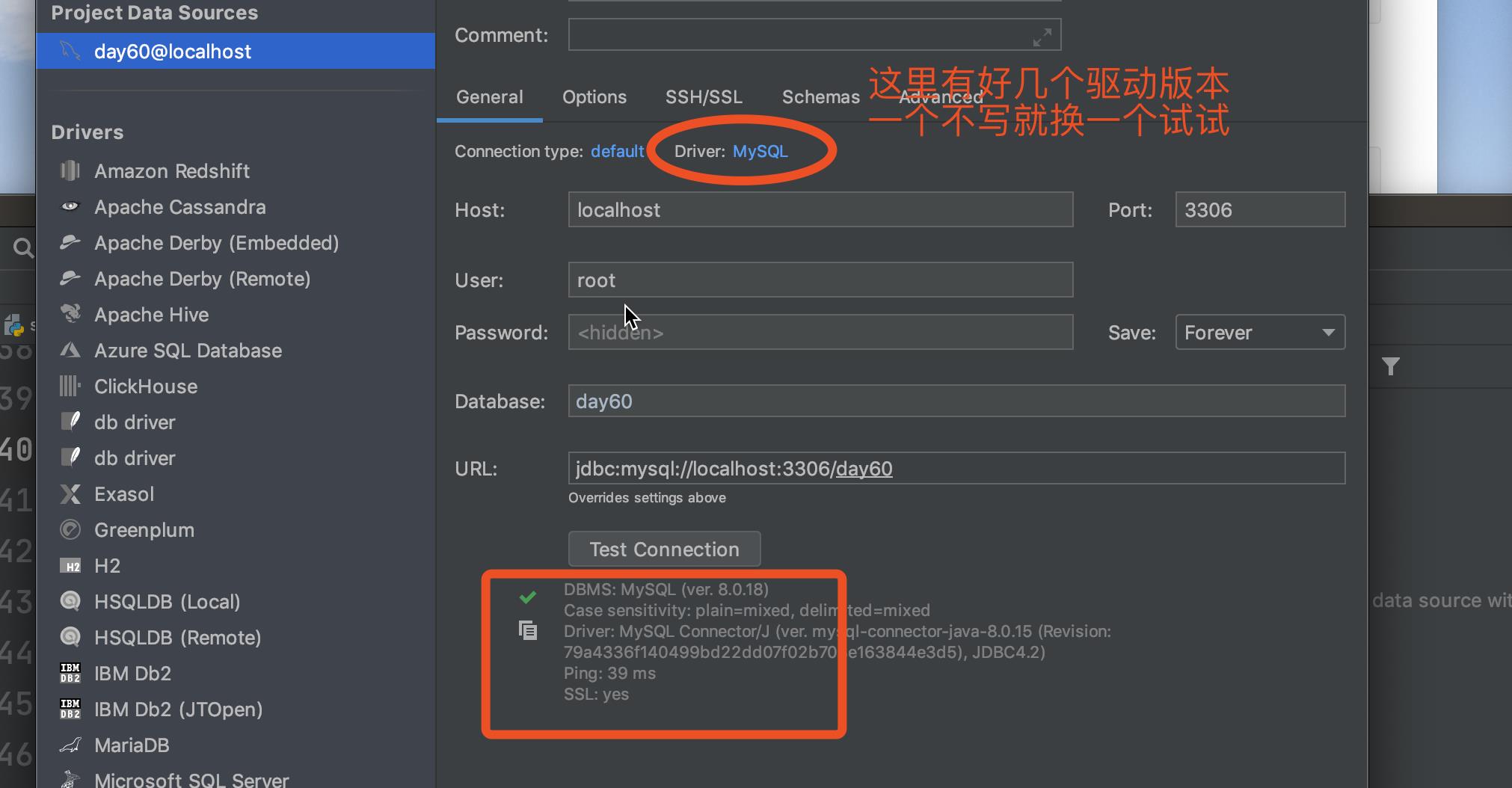Click the 'SSL: yes' result text
The width and height of the screenshot is (1512, 788).
[x=596, y=694]
